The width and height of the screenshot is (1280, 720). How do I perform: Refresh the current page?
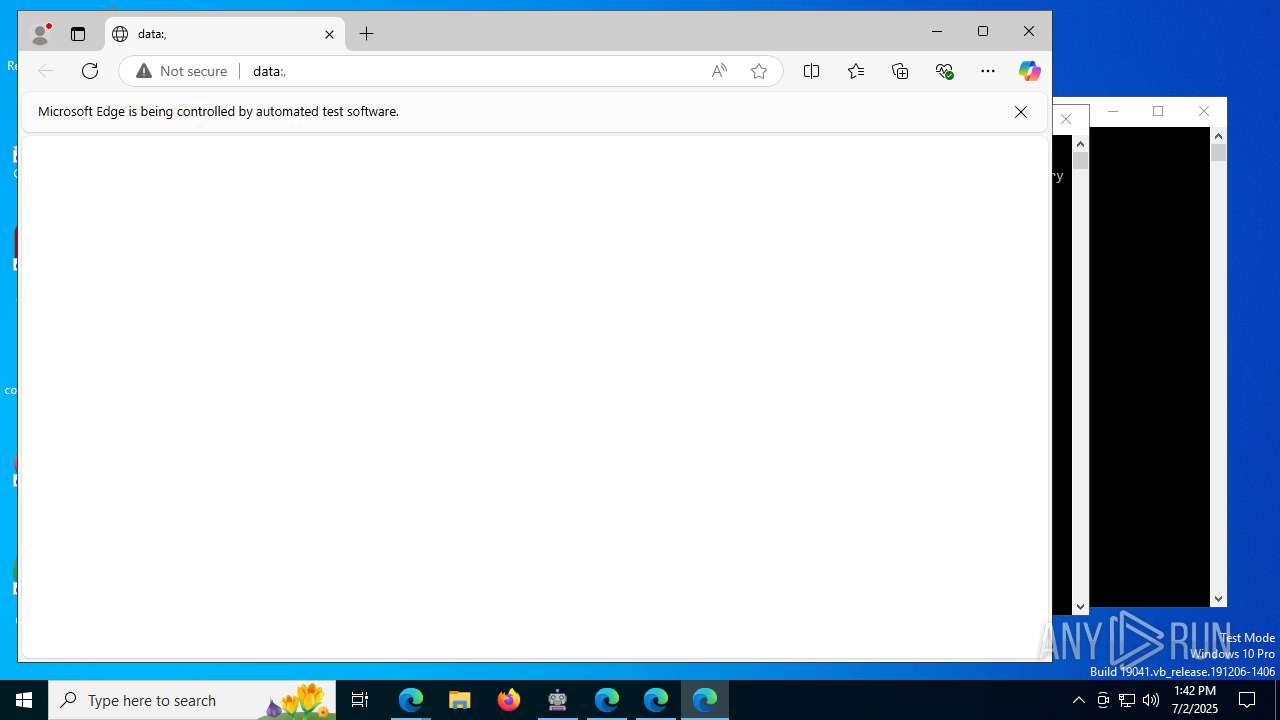(x=90, y=70)
